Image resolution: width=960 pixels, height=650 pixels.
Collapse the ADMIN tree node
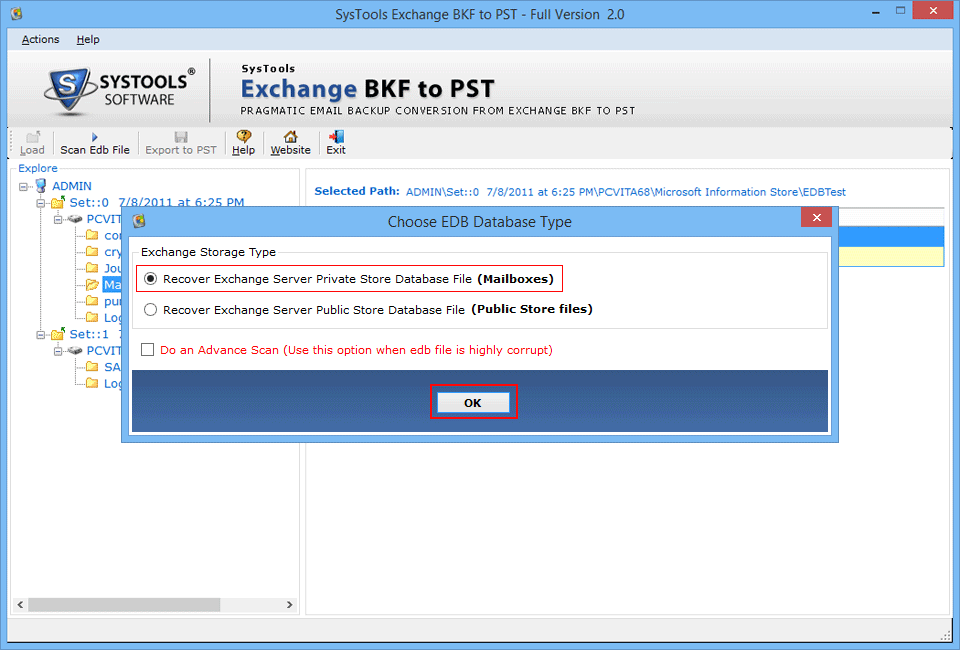click(23, 186)
